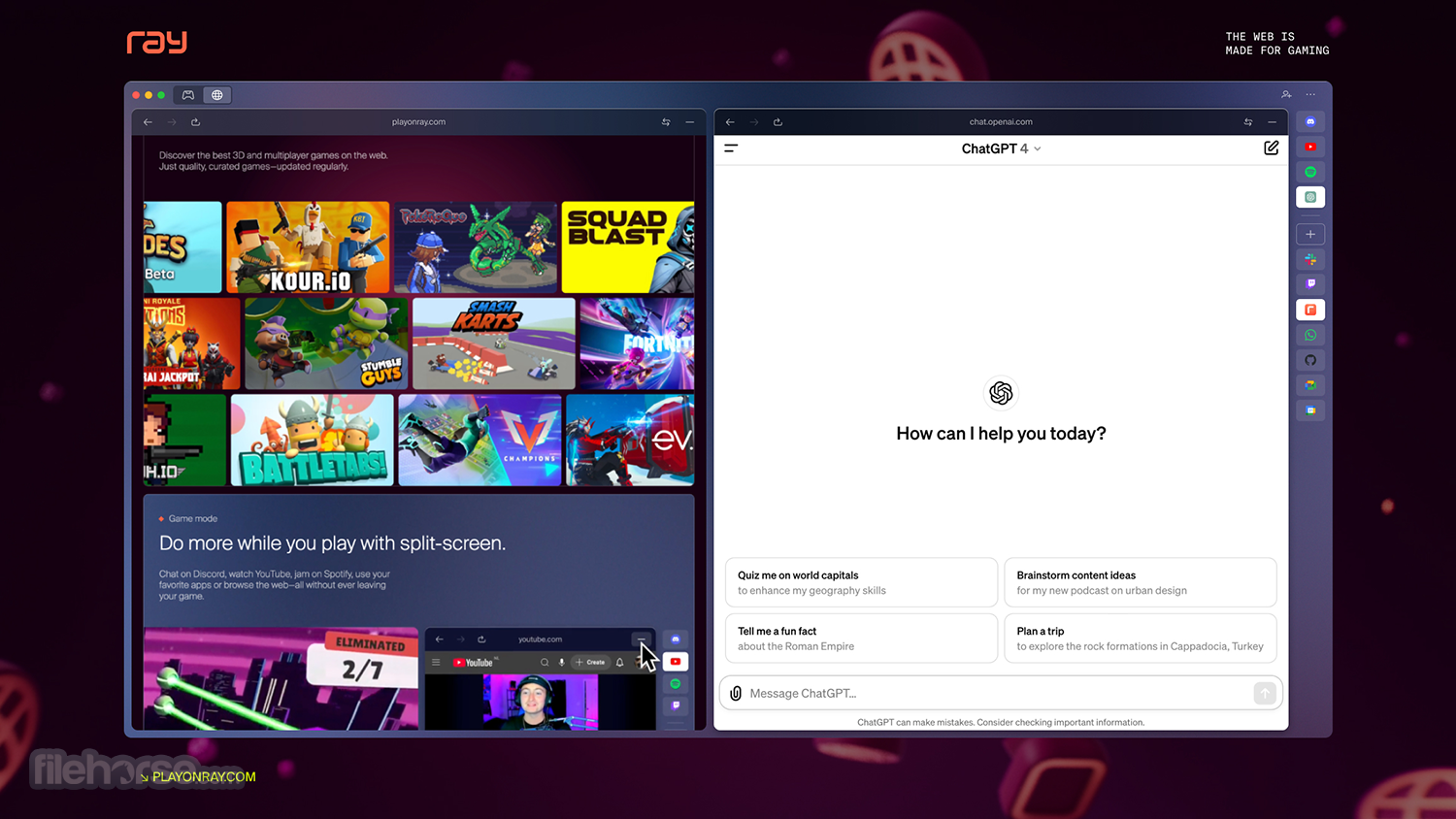Switch to game mode with the gamepad toggle
1456x819 pixels.
pyautogui.click(x=188, y=95)
